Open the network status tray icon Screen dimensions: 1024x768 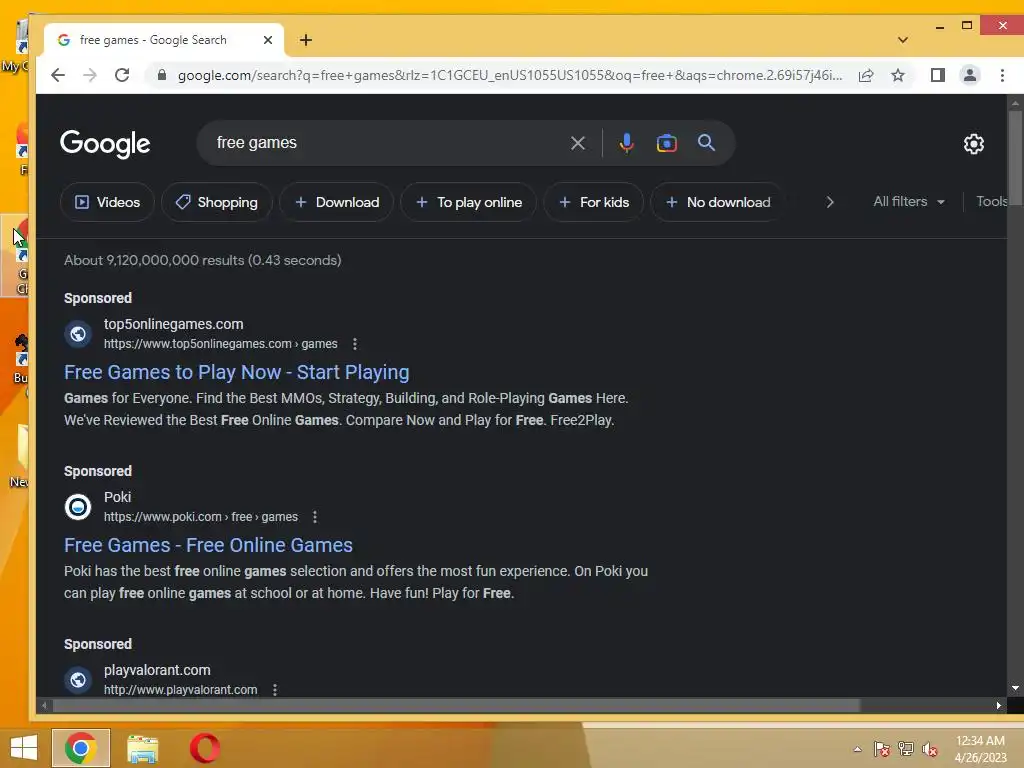(906, 749)
